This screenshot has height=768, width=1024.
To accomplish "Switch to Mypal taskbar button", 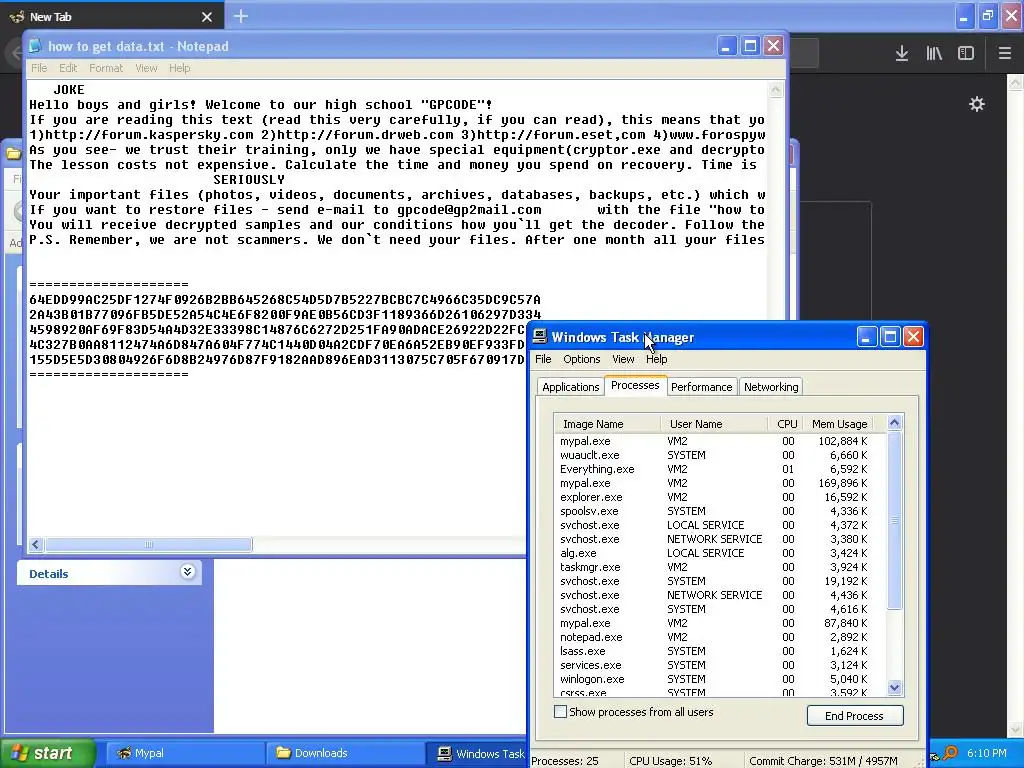I will pos(184,753).
